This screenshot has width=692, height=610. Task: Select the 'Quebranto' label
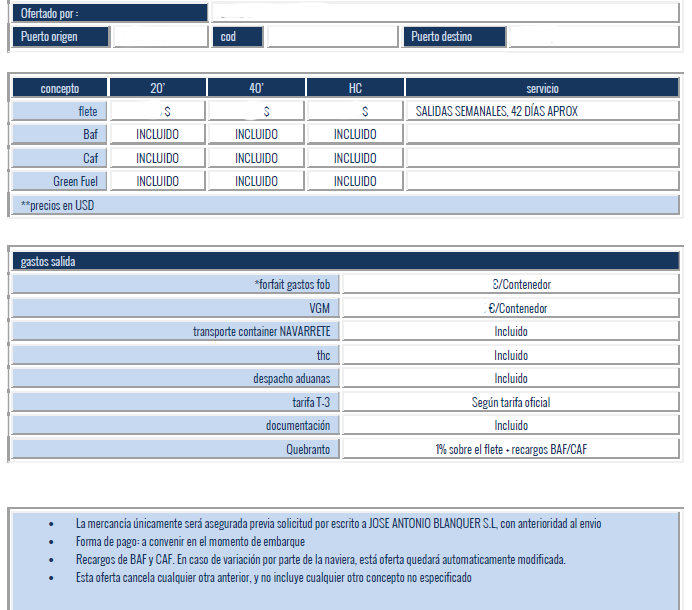176,449
